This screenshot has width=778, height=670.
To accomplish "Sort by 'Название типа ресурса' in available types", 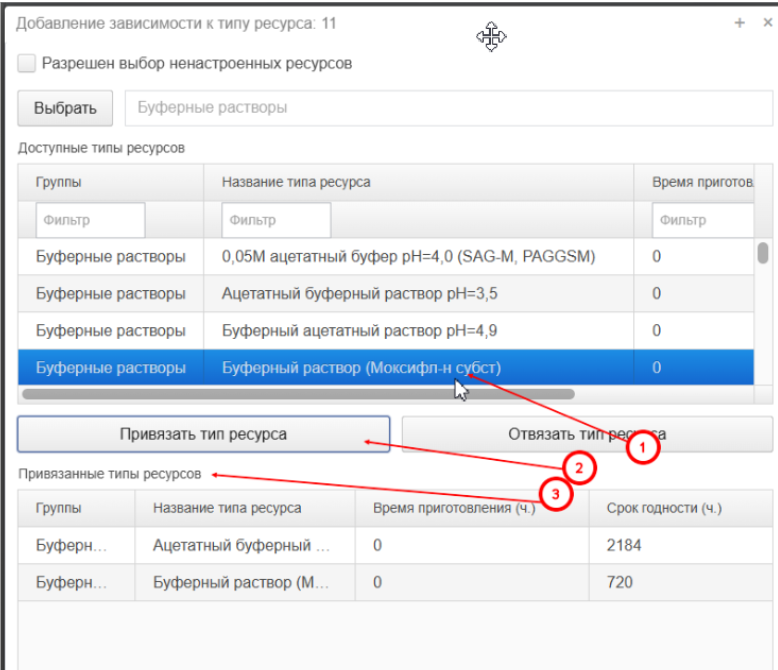I will [x=418, y=182].
